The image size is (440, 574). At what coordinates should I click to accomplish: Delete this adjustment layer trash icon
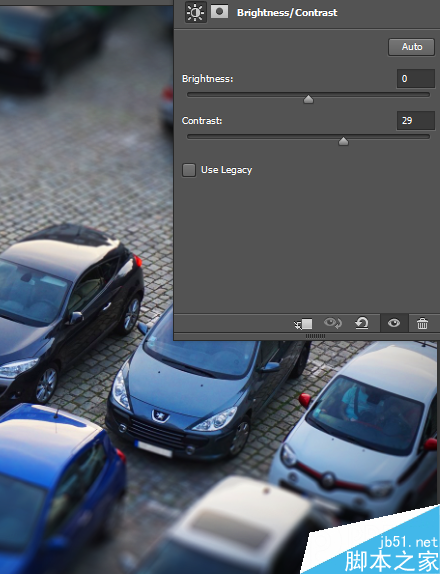[422, 324]
